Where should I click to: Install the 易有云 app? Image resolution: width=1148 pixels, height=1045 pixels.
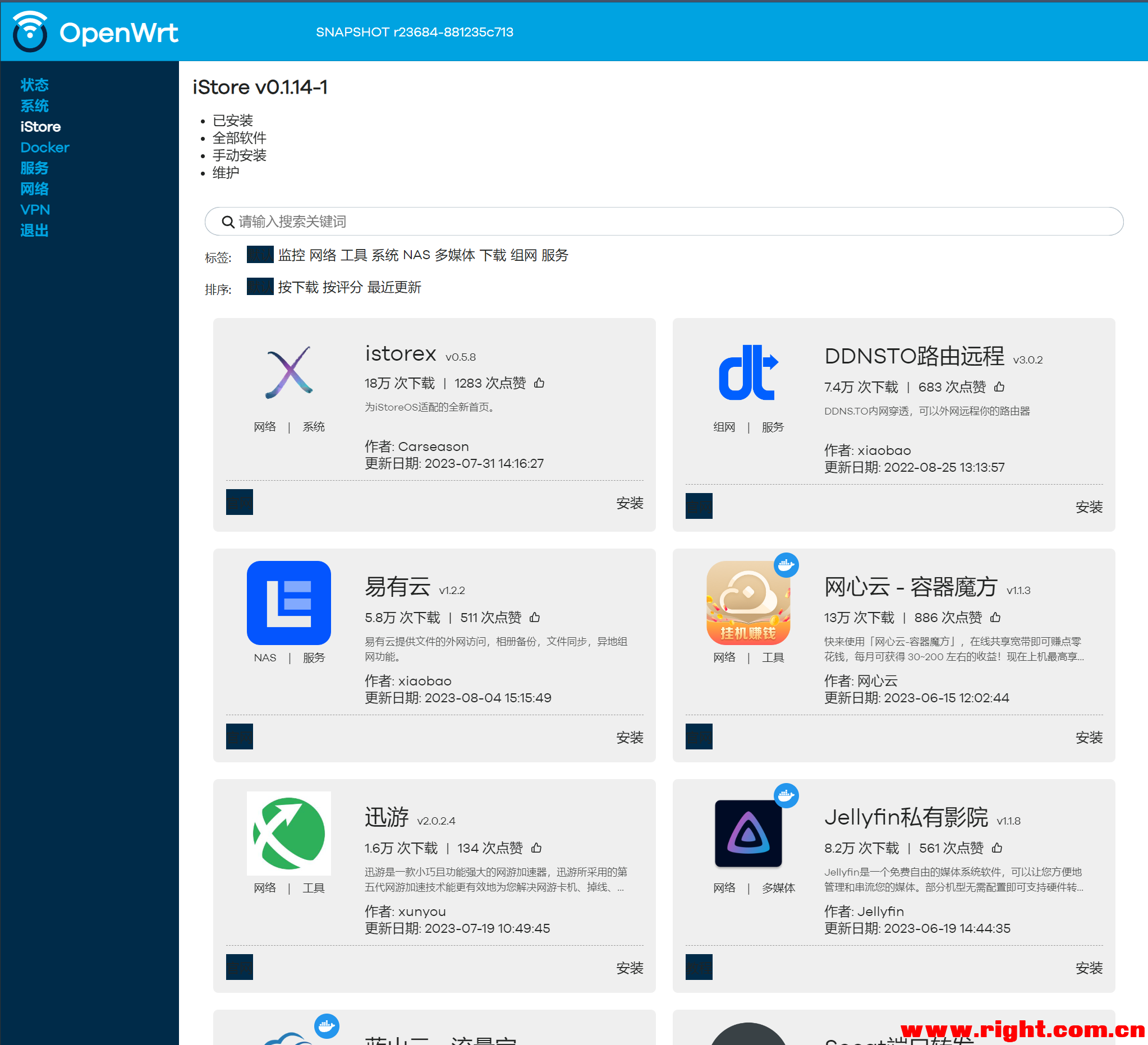pos(629,738)
